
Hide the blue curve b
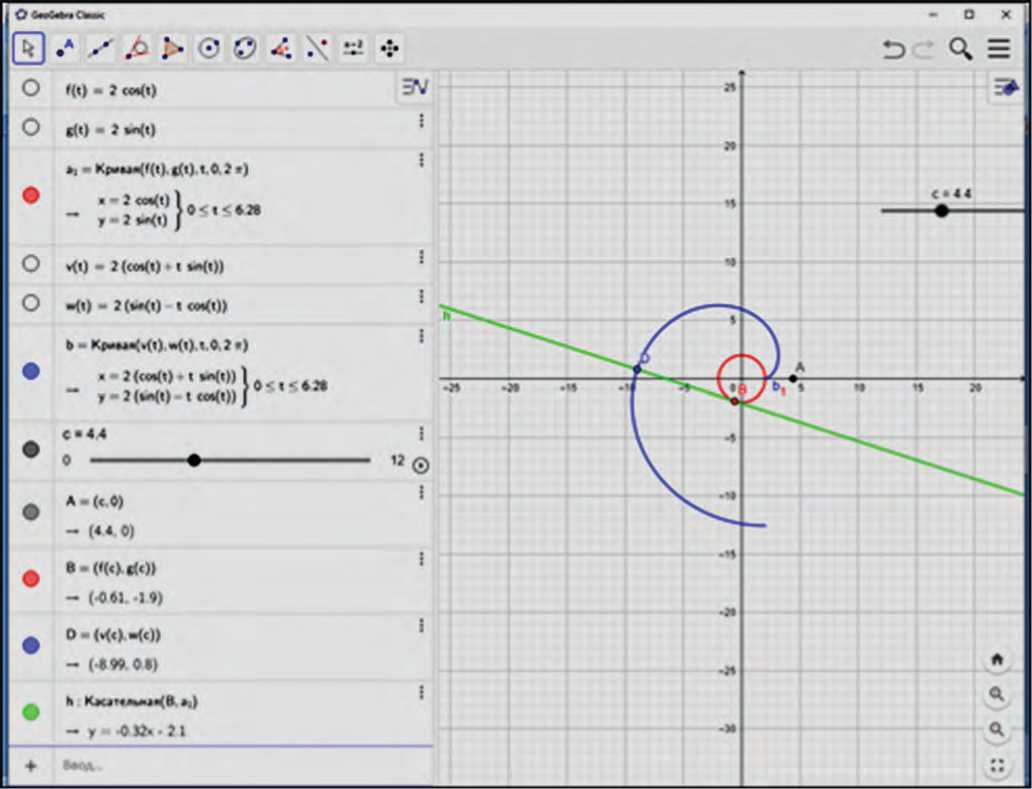click(31, 371)
